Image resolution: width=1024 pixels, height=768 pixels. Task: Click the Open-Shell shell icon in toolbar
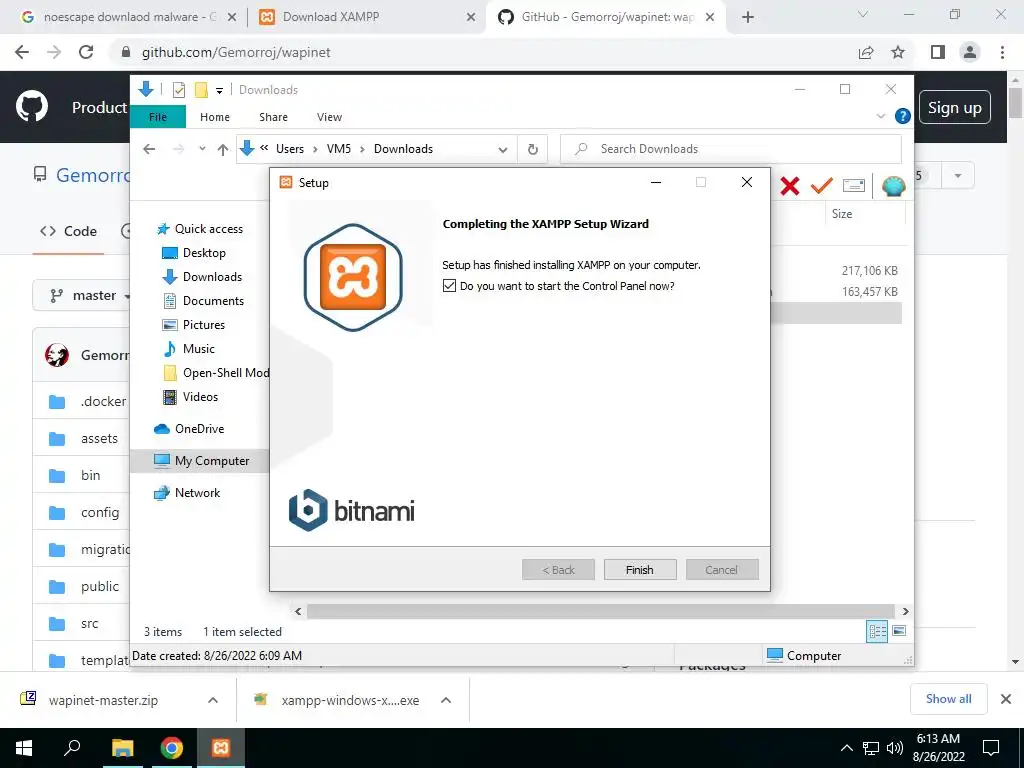click(893, 186)
